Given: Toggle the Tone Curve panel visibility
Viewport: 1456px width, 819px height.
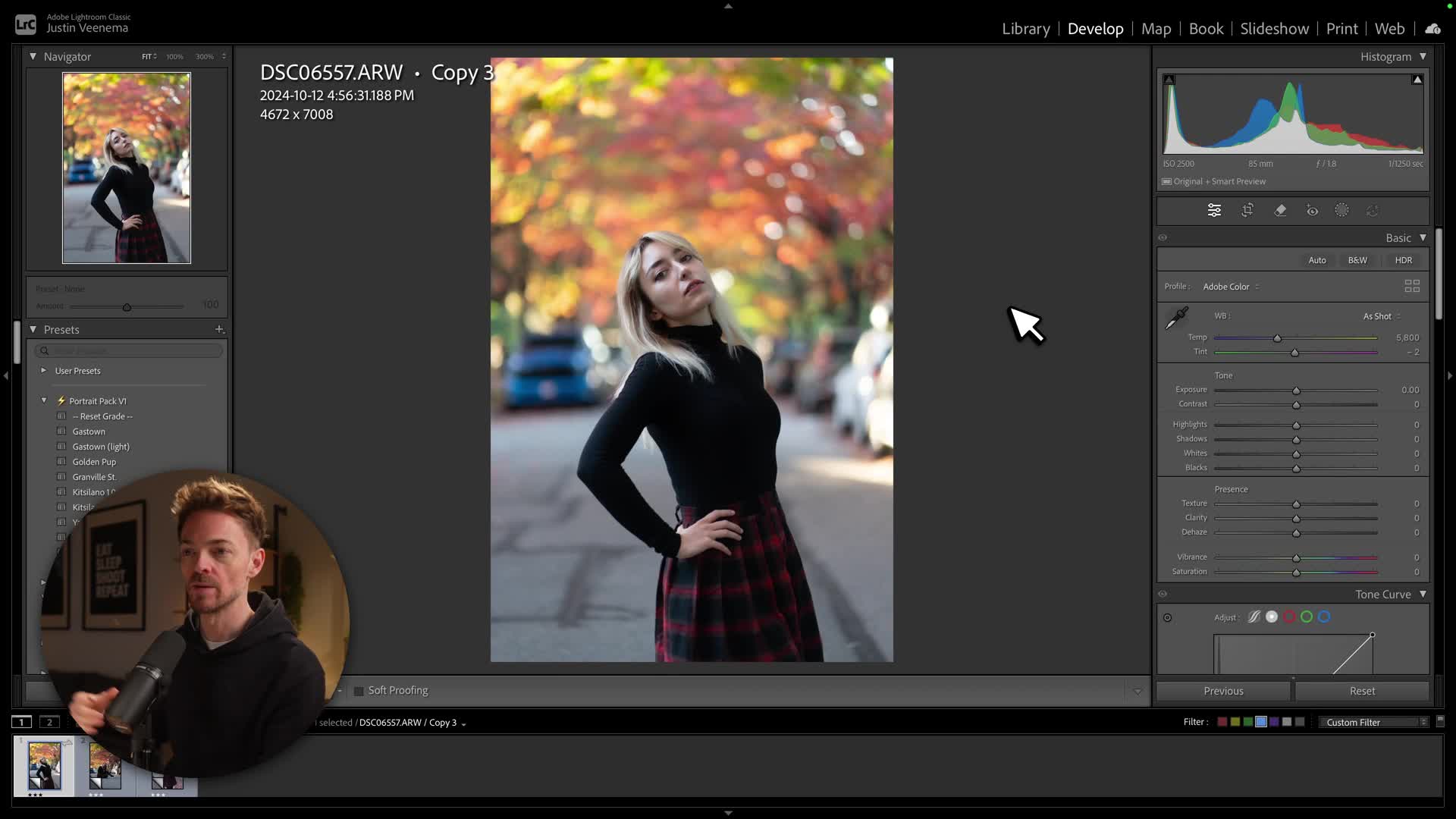Looking at the screenshot, I should point(1163,594).
